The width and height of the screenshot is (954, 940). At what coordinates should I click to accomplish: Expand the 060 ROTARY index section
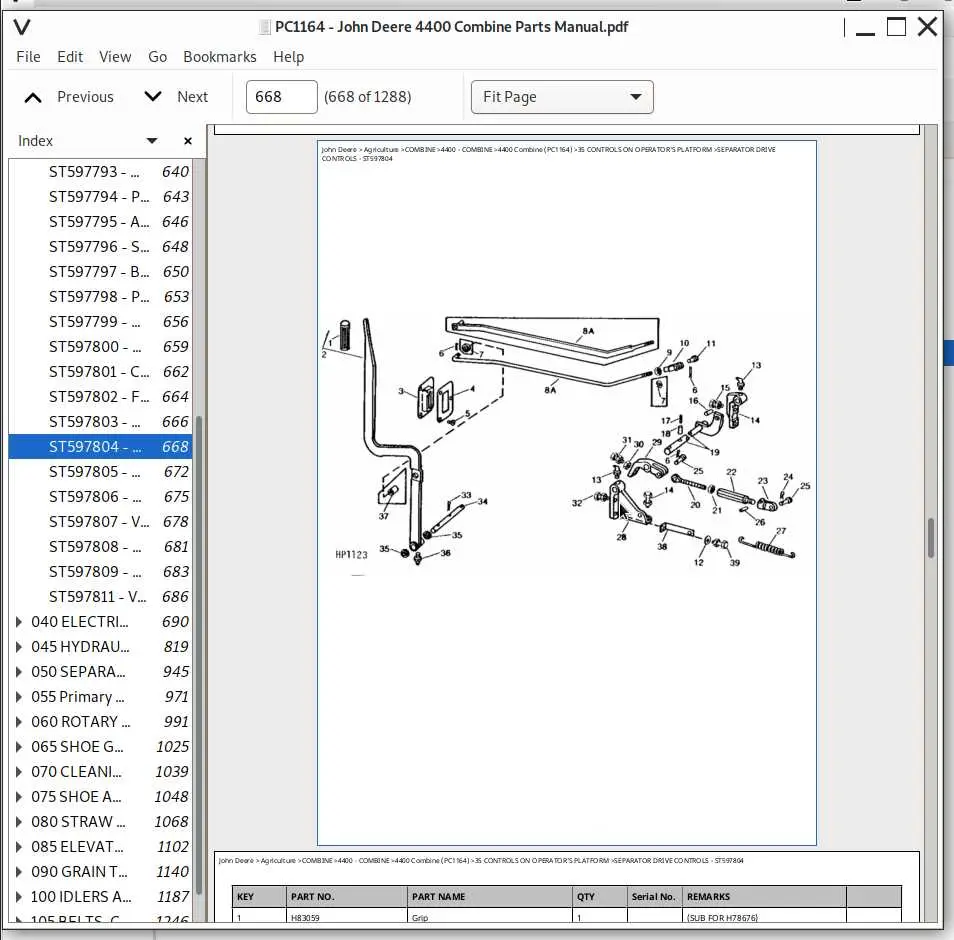[19, 721]
